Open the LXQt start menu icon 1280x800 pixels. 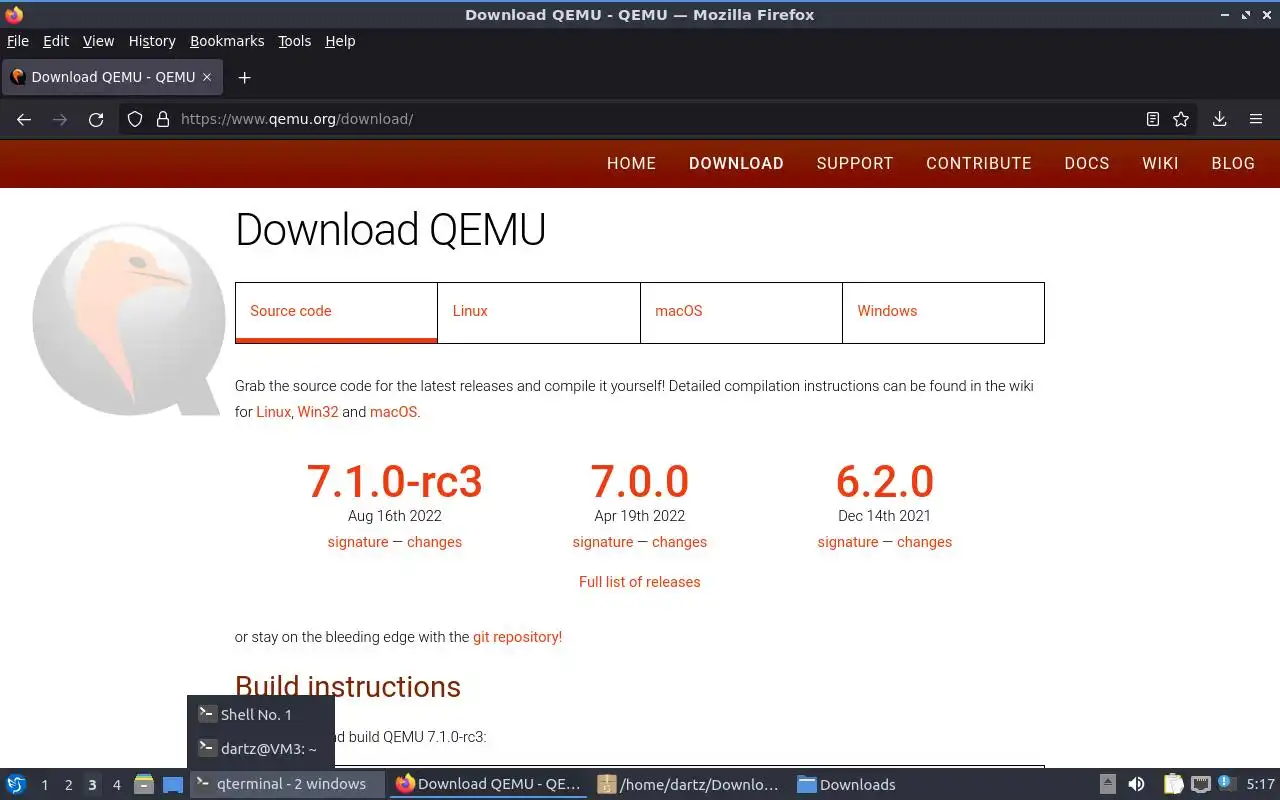pos(16,784)
